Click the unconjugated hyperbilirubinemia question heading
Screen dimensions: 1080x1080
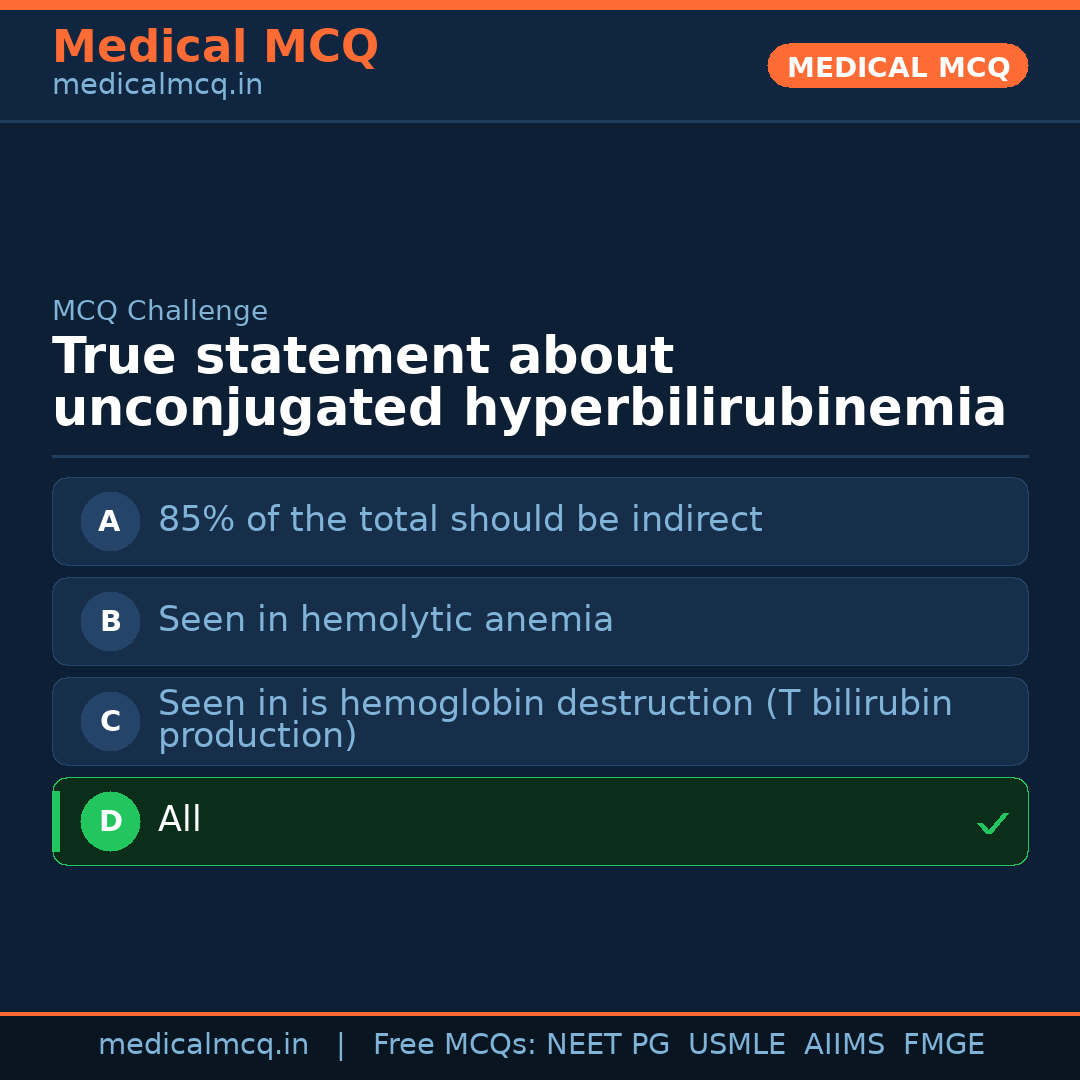point(529,383)
